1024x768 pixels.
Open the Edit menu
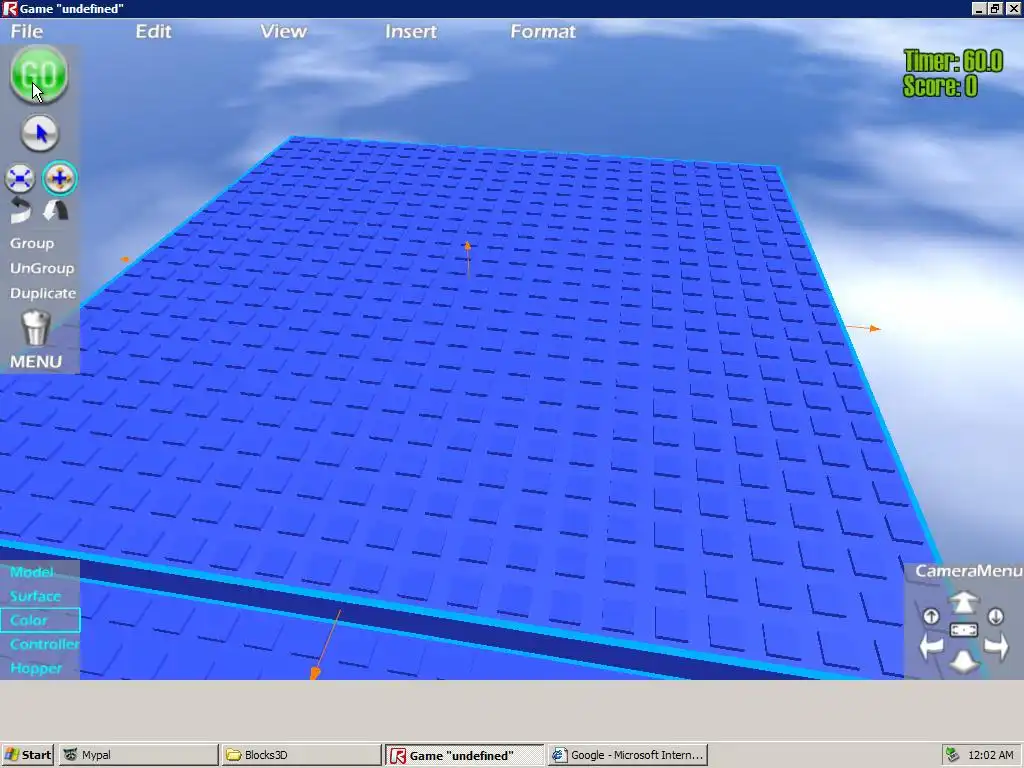pyautogui.click(x=153, y=31)
